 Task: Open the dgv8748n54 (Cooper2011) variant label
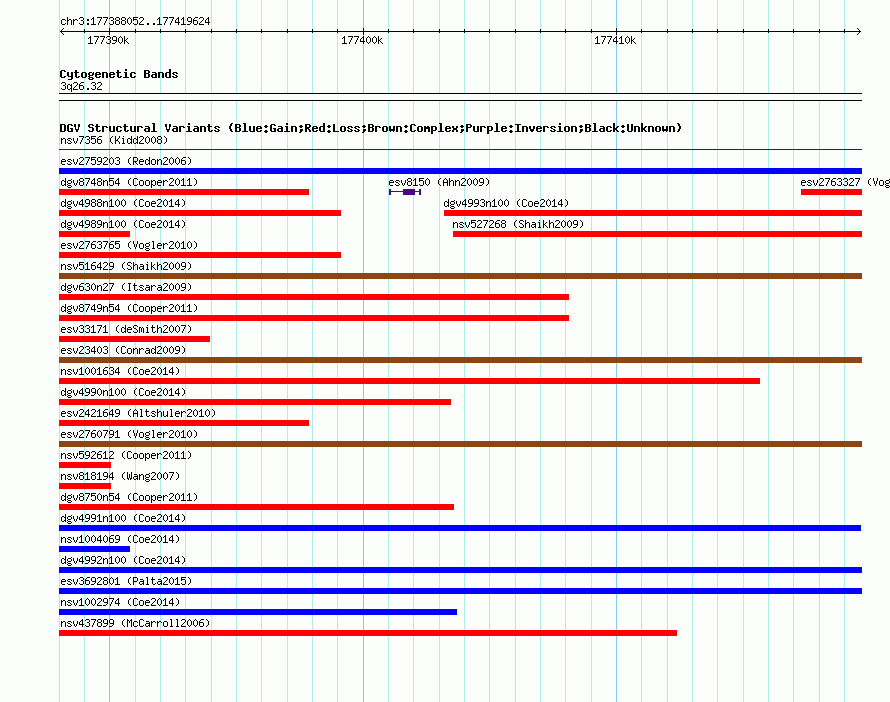[129, 182]
